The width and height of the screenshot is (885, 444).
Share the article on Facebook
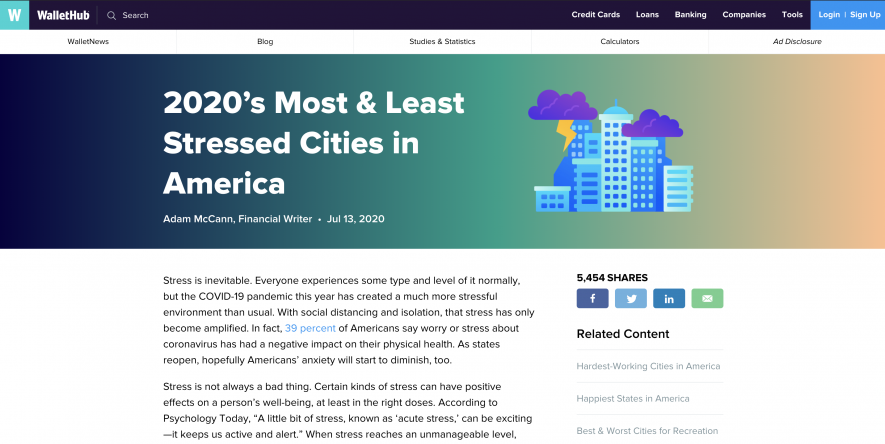pos(592,298)
